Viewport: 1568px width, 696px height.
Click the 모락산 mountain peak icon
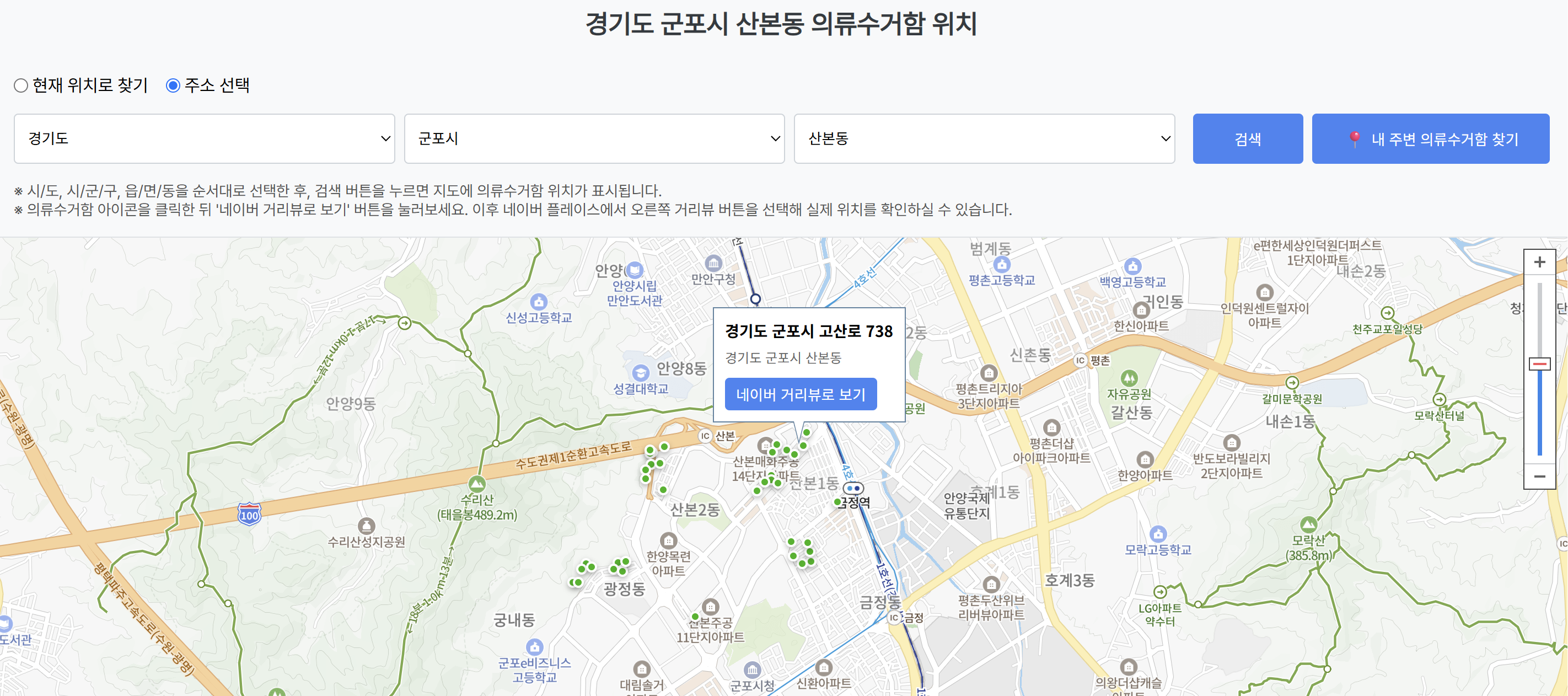point(1308,525)
